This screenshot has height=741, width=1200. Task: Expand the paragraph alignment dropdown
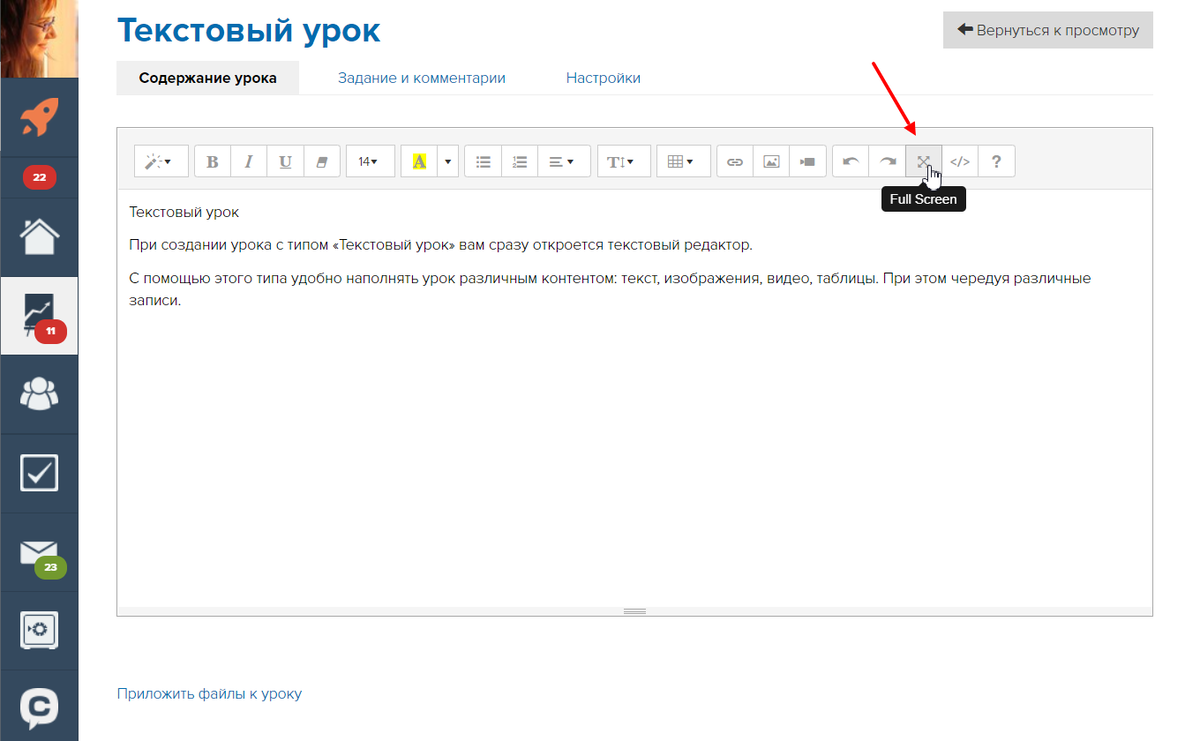tap(562, 161)
